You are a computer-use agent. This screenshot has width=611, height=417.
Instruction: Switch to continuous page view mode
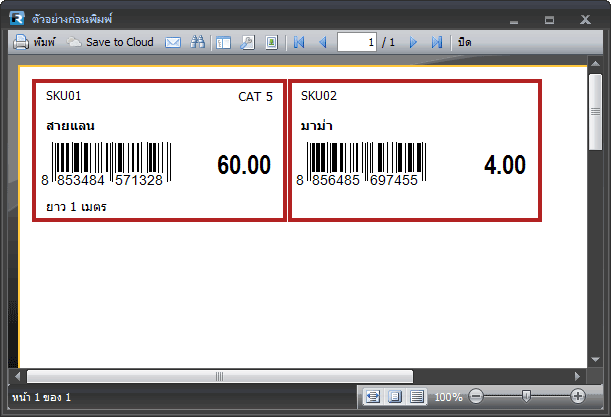point(417,397)
